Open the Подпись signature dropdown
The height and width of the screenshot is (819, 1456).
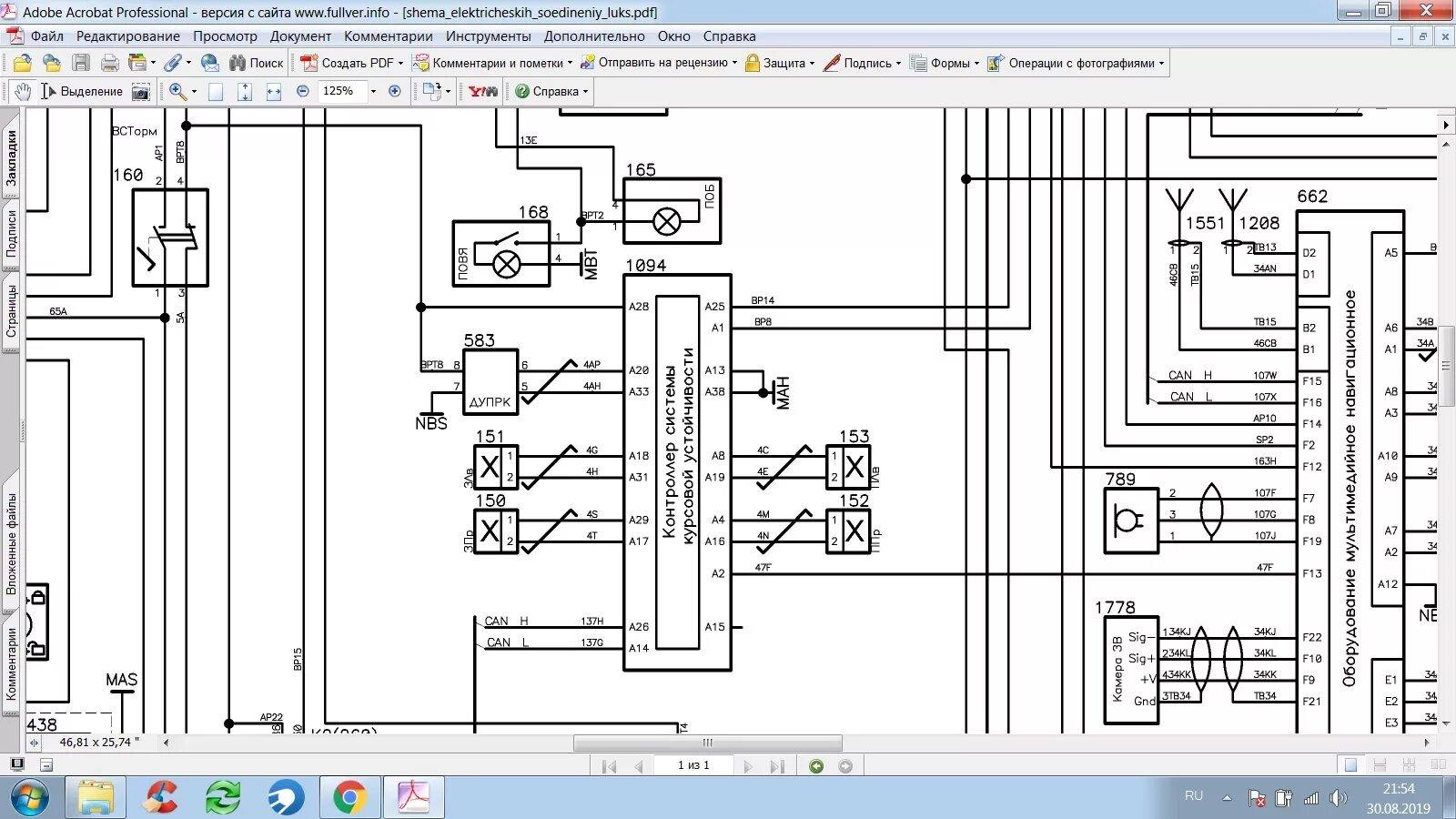pos(862,63)
